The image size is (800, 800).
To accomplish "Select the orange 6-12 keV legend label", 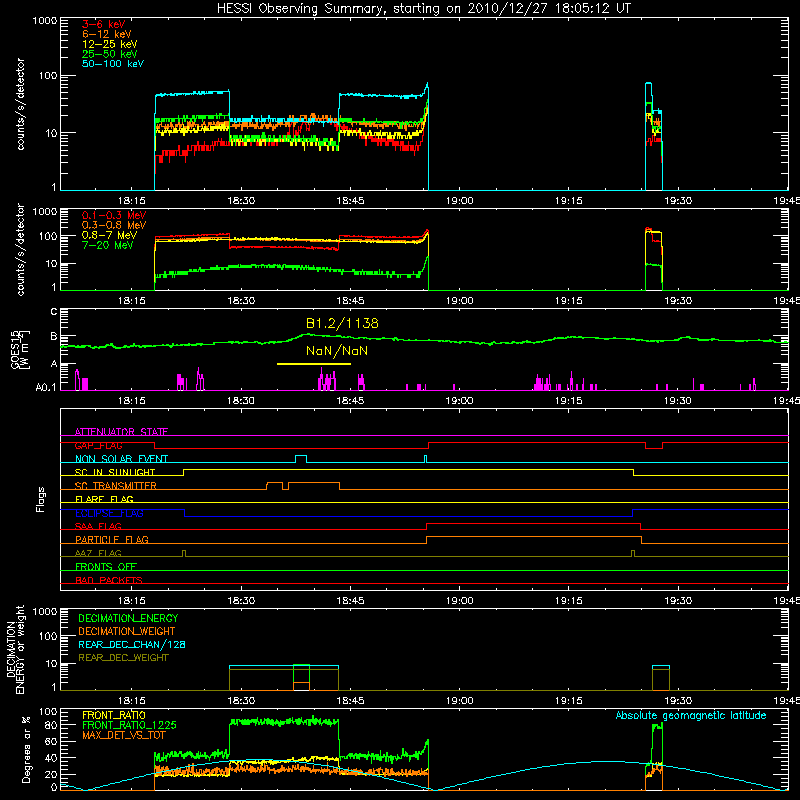I will point(106,34).
